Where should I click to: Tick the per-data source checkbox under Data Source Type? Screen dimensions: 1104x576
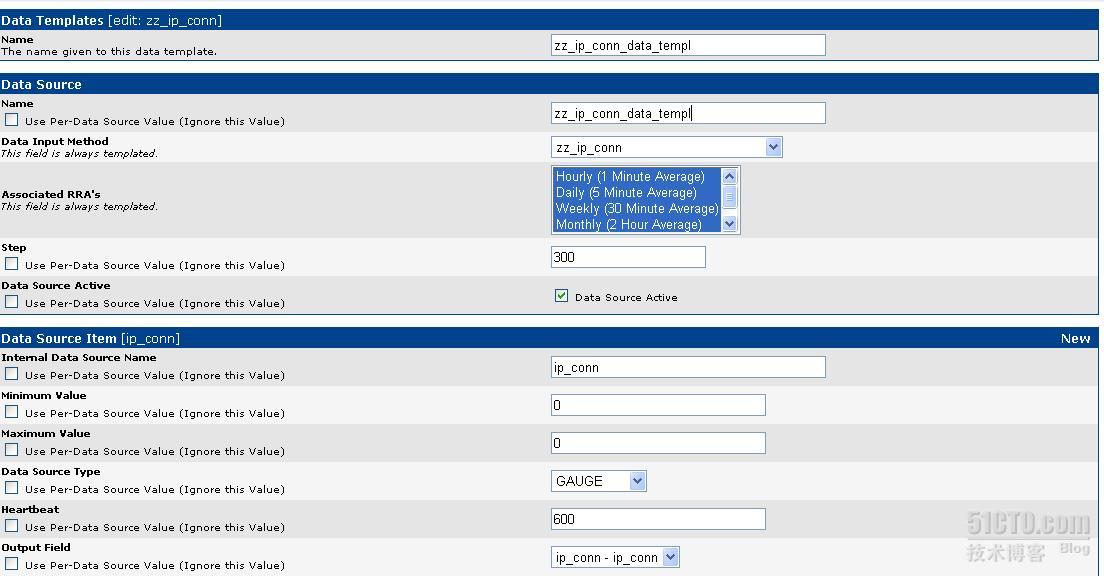[x=11, y=488]
